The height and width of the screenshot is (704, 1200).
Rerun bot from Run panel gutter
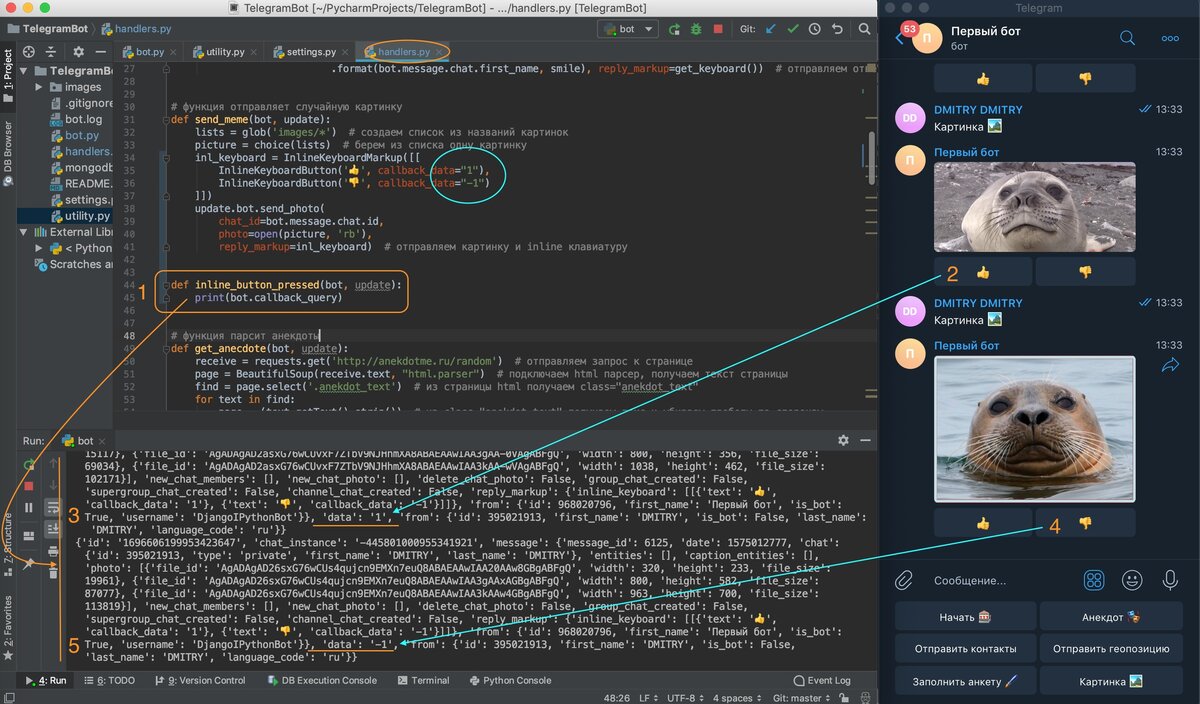[28, 465]
